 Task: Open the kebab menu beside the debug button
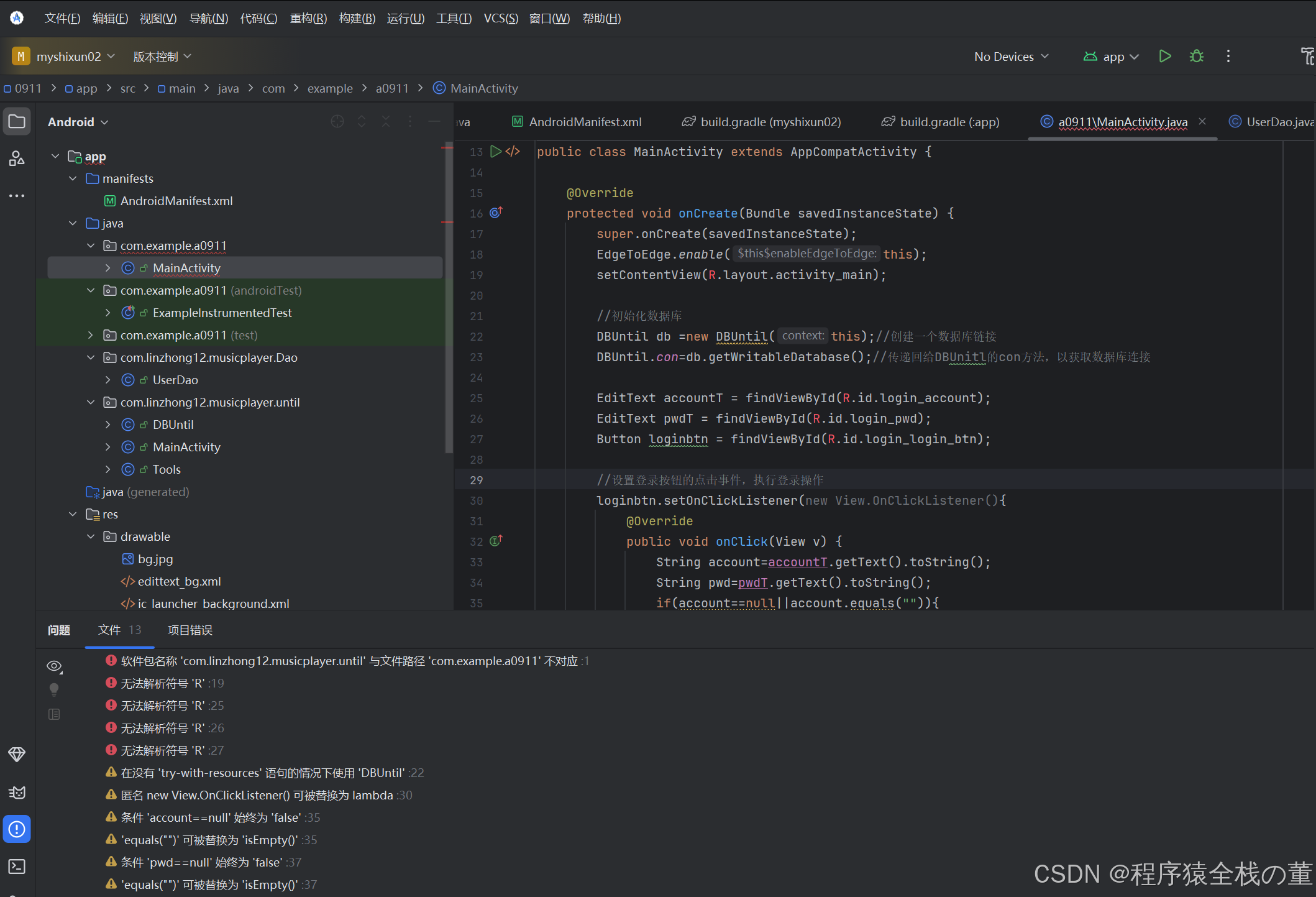pyautogui.click(x=1228, y=56)
